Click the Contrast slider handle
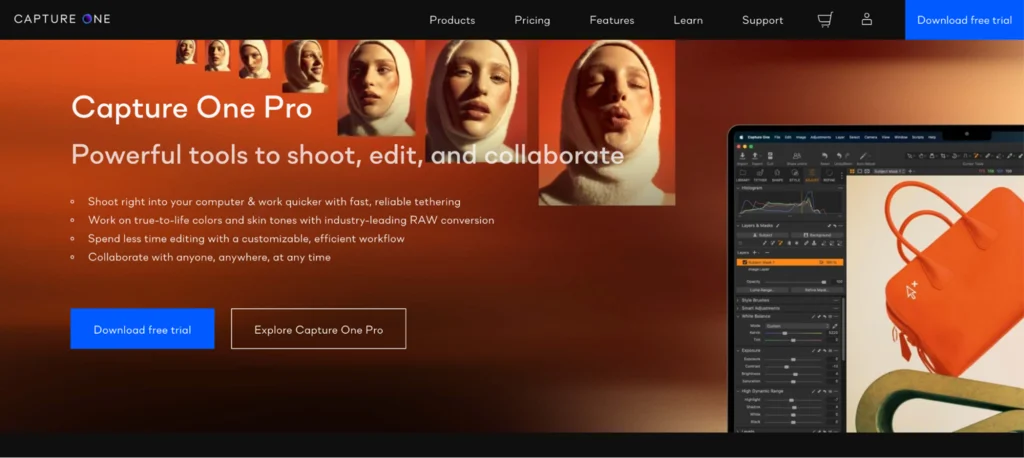The height and width of the screenshot is (458, 1024). (786, 367)
